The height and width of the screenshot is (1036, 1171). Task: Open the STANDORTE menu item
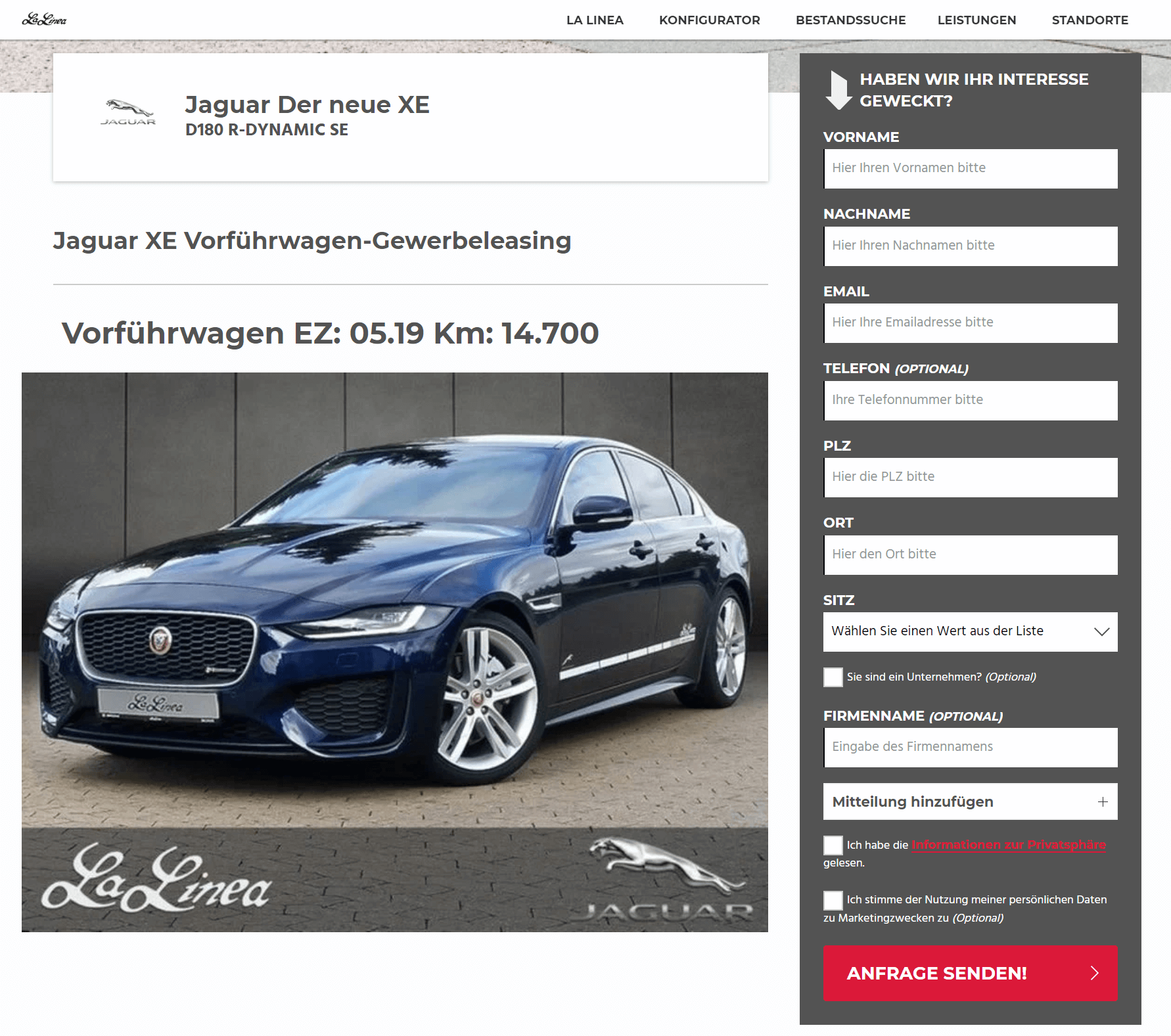coord(1090,20)
